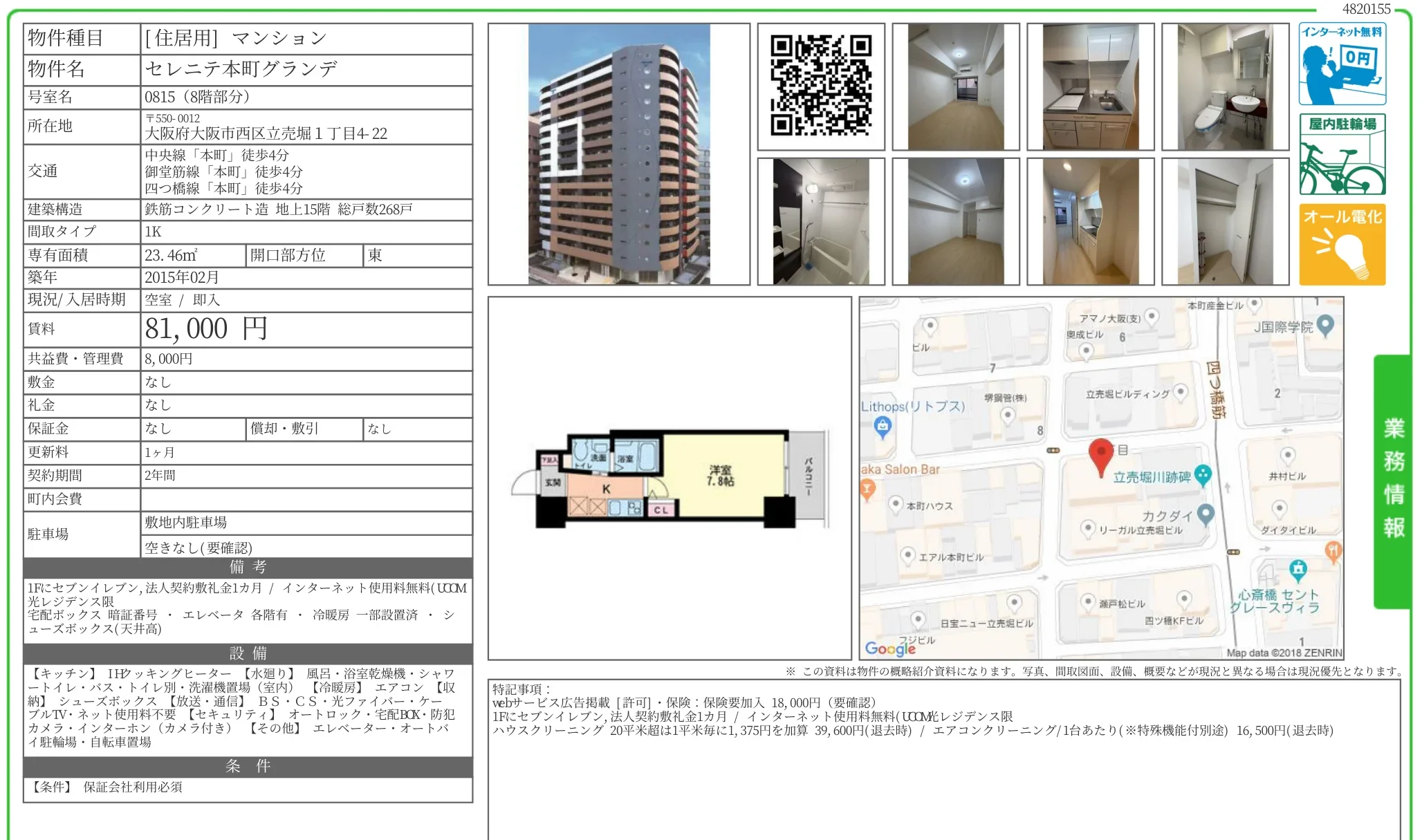Click the 中央線「本町」徒歩4分 line
Image resolution: width=1422 pixels, height=840 pixels.
click(217, 155)
